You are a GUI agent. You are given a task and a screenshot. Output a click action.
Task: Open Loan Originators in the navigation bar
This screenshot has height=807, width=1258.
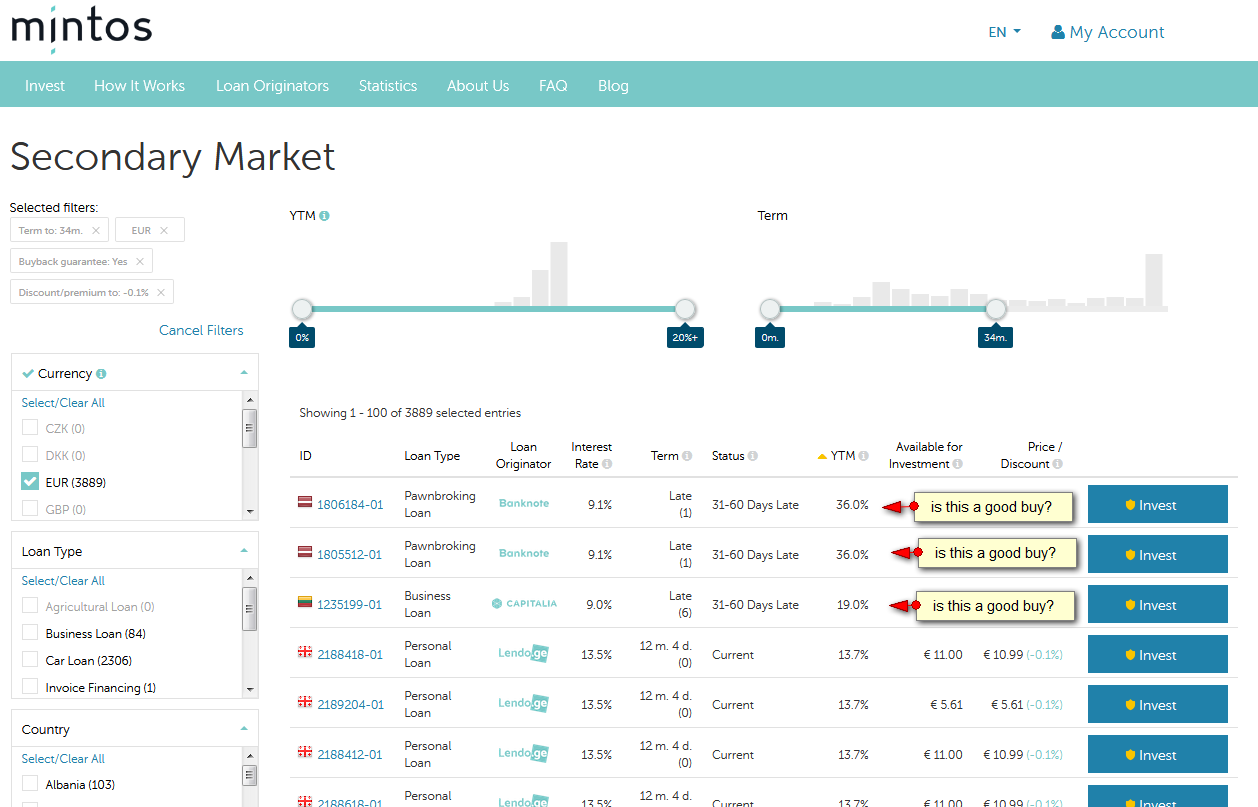(272, 86)
